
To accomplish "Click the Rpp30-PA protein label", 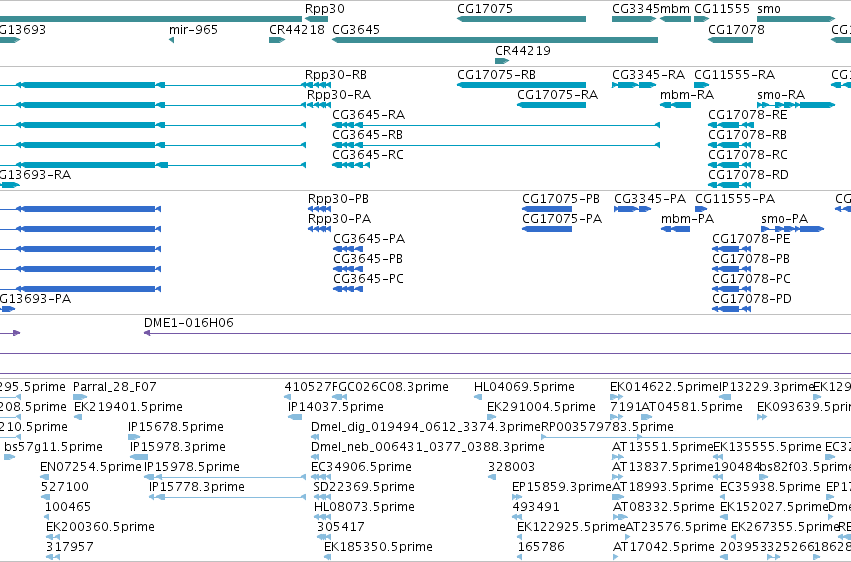I will tap(340, 219).
